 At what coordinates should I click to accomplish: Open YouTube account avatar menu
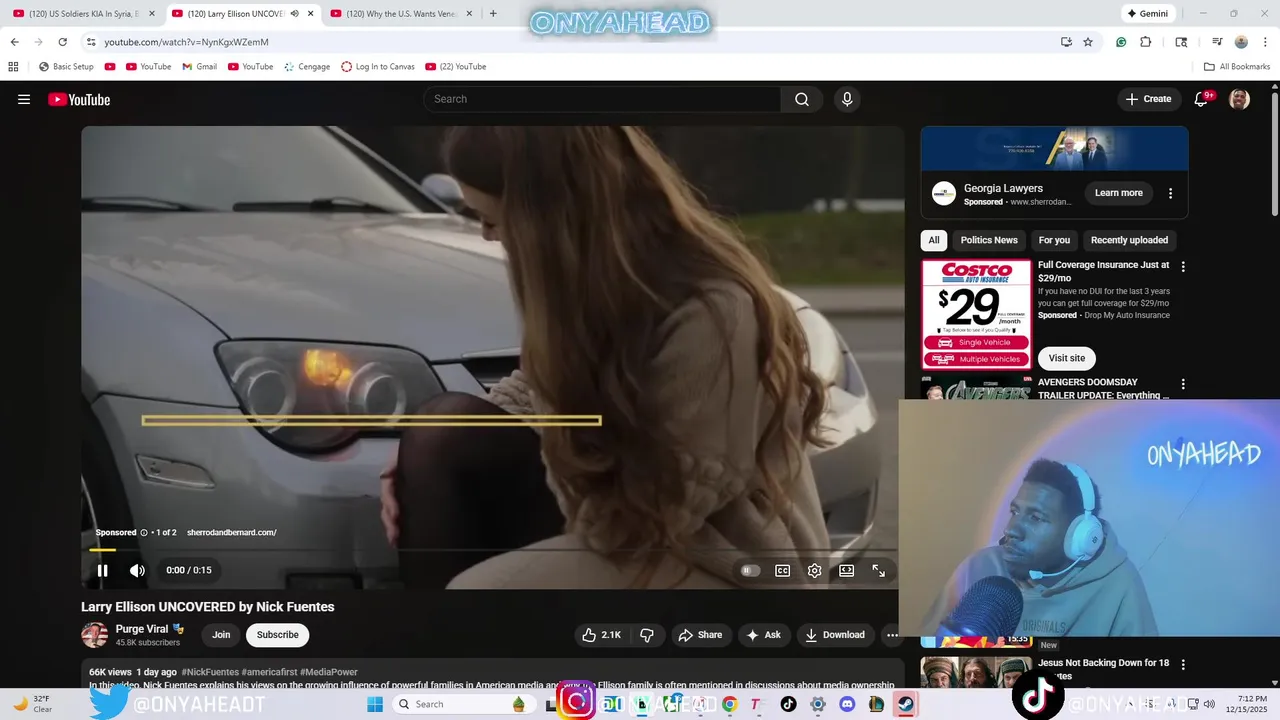coord(1239,99)
